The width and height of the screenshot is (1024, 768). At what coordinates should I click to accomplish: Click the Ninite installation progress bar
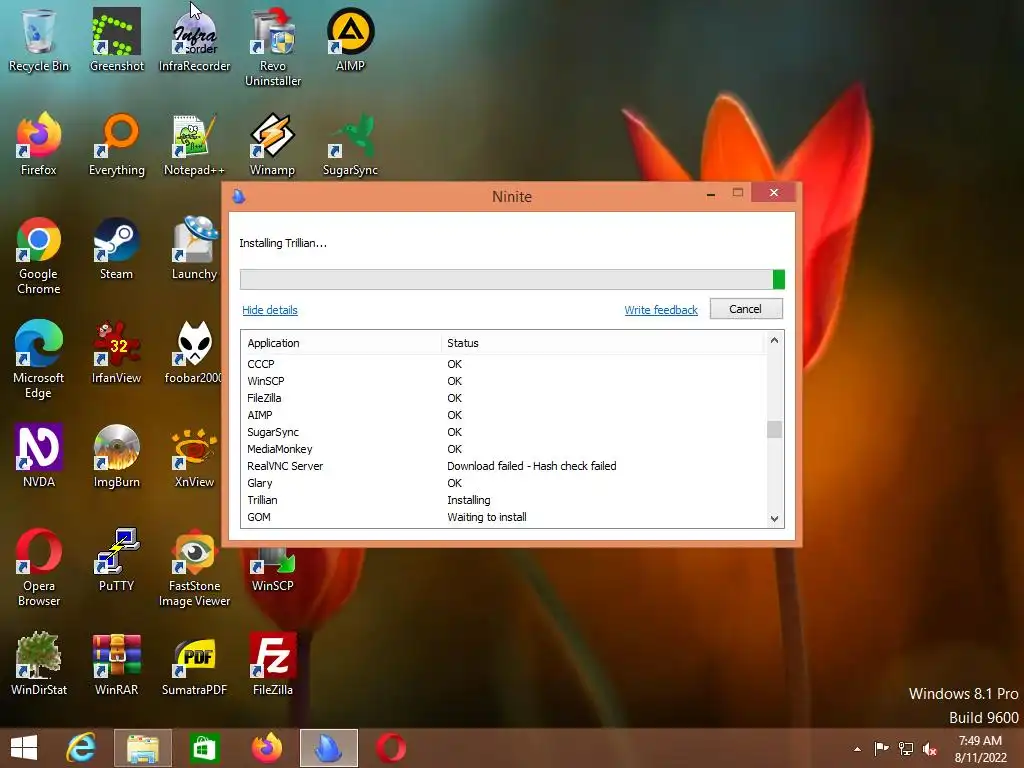[512, 280]
